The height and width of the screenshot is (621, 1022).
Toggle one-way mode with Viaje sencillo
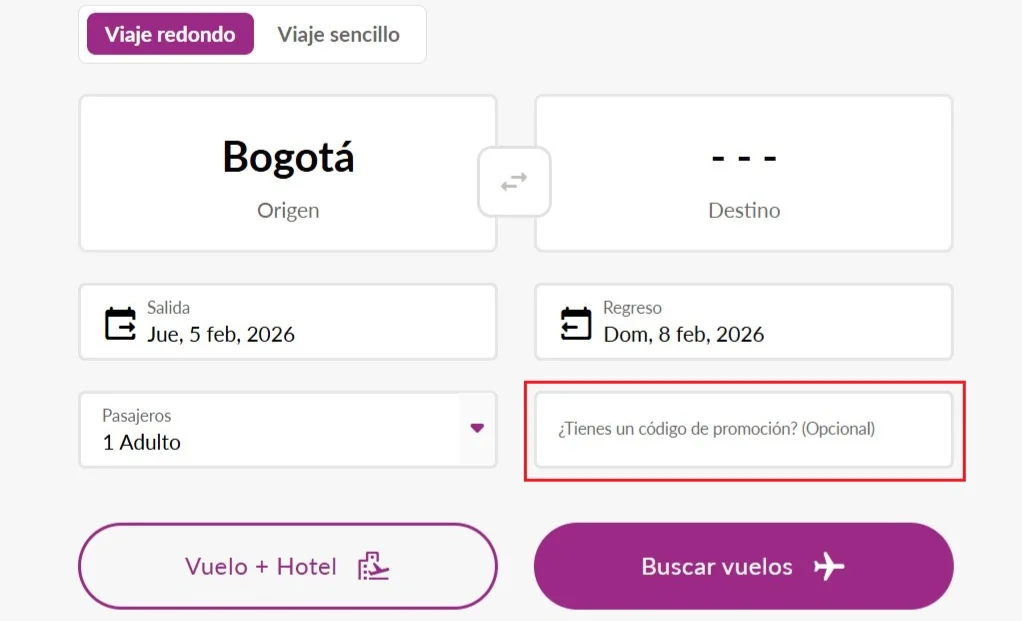pos(340,34)
